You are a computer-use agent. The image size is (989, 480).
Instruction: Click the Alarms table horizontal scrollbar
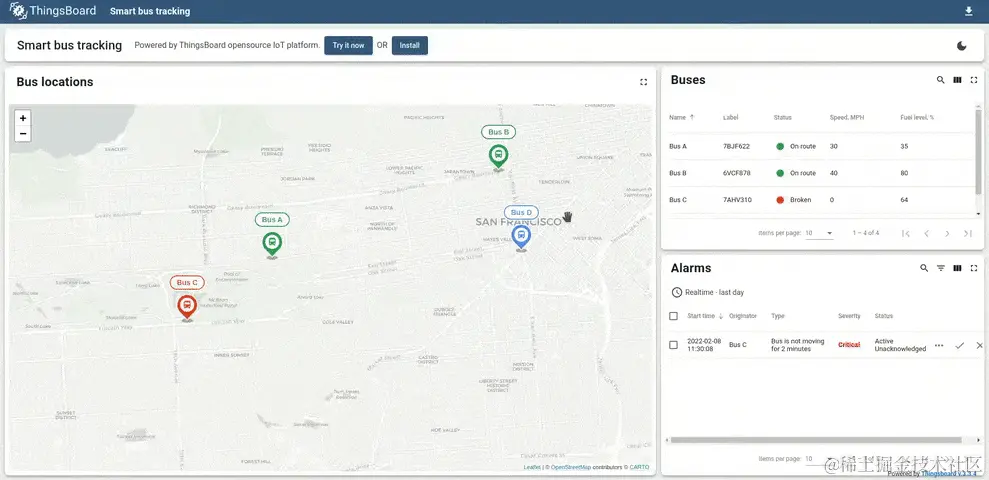coord(816,440)
